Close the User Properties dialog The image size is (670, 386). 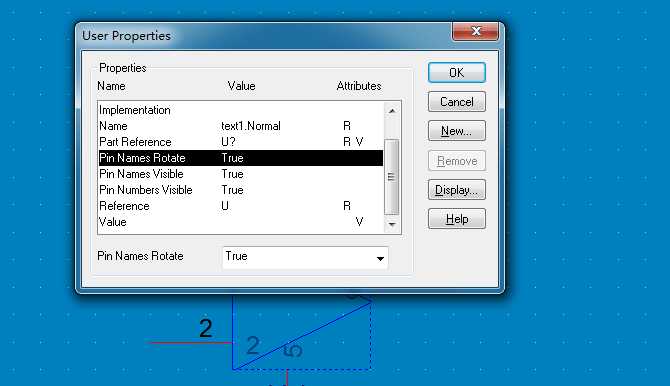pyautogui.click(x=475, y=31)
